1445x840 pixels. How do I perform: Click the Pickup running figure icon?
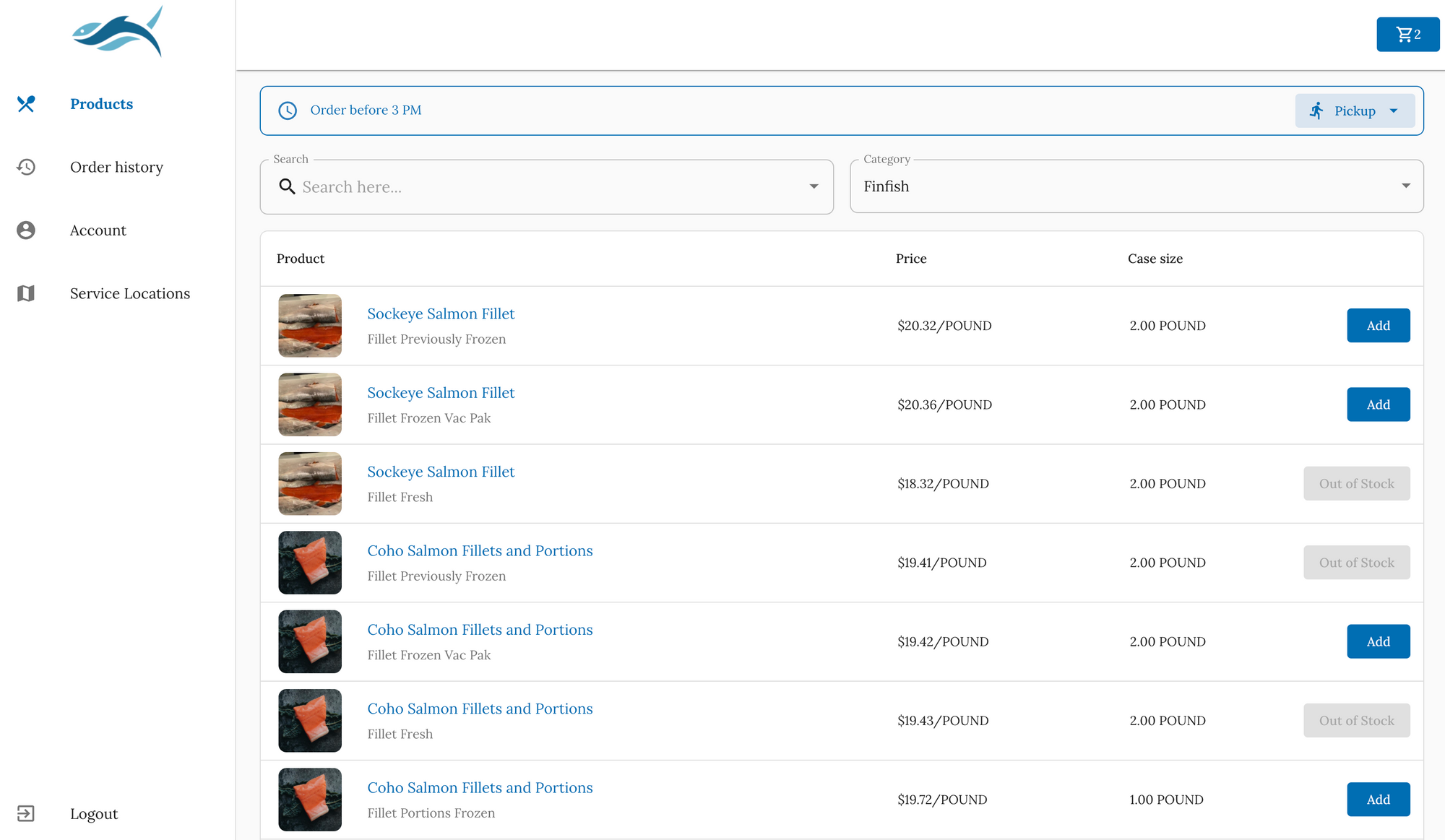pos(1317,110)
